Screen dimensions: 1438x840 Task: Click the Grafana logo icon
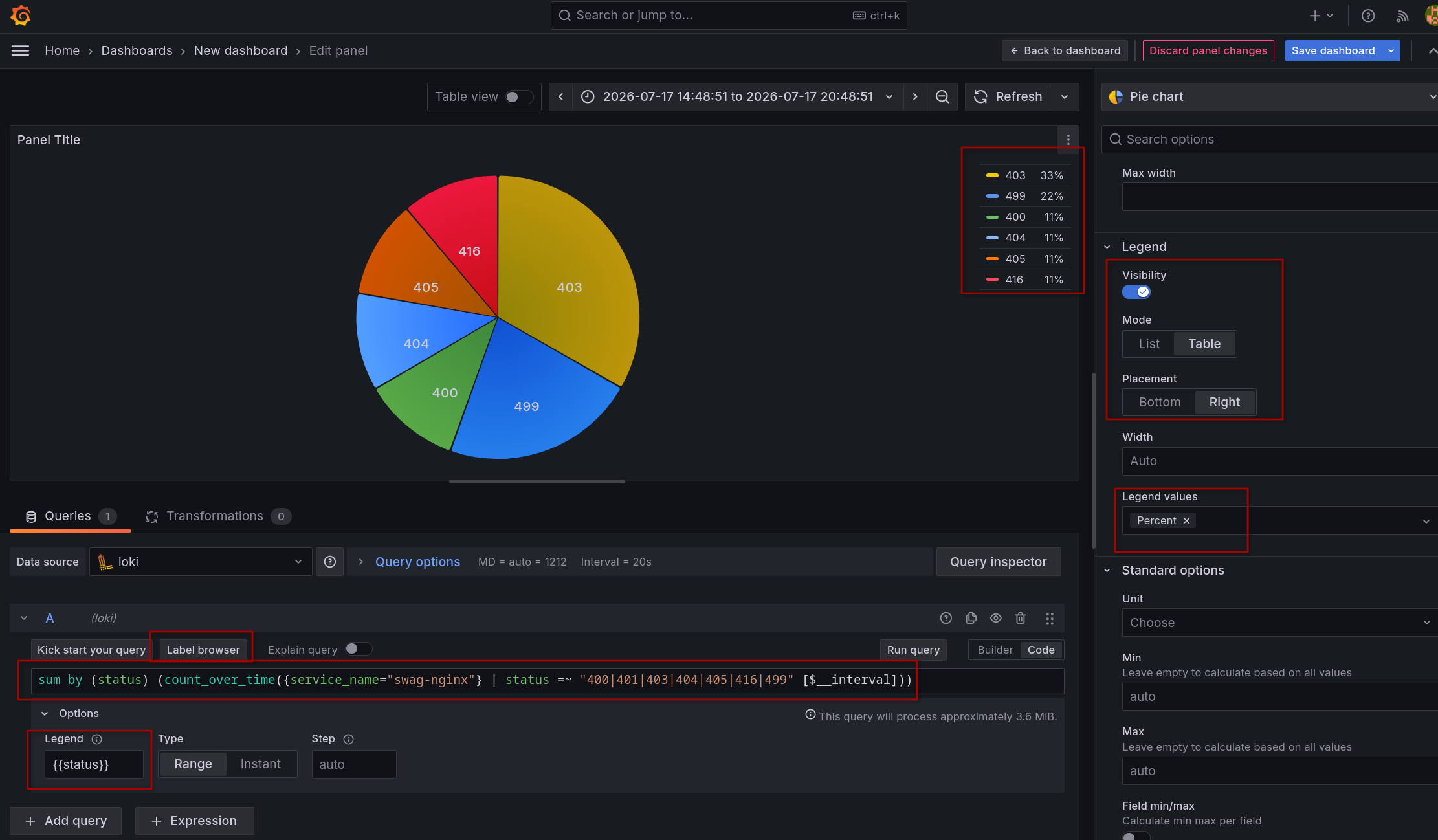click(x=21, y=16)
